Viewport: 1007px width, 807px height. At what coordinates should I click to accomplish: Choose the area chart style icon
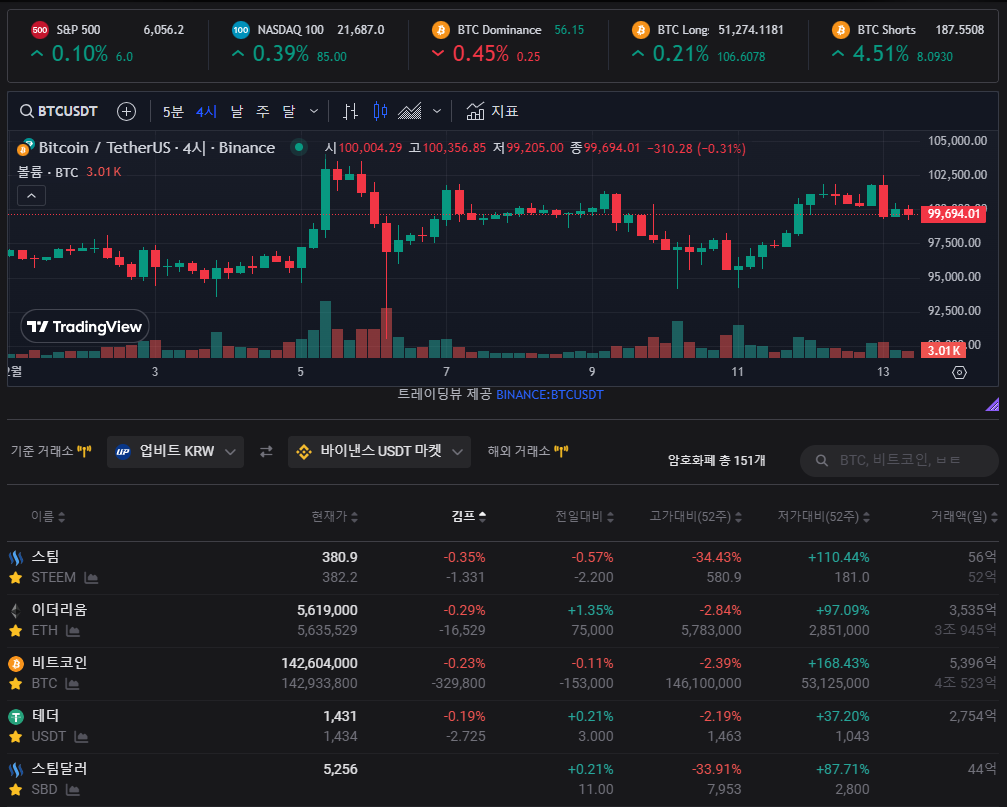[x=410, y=111]
